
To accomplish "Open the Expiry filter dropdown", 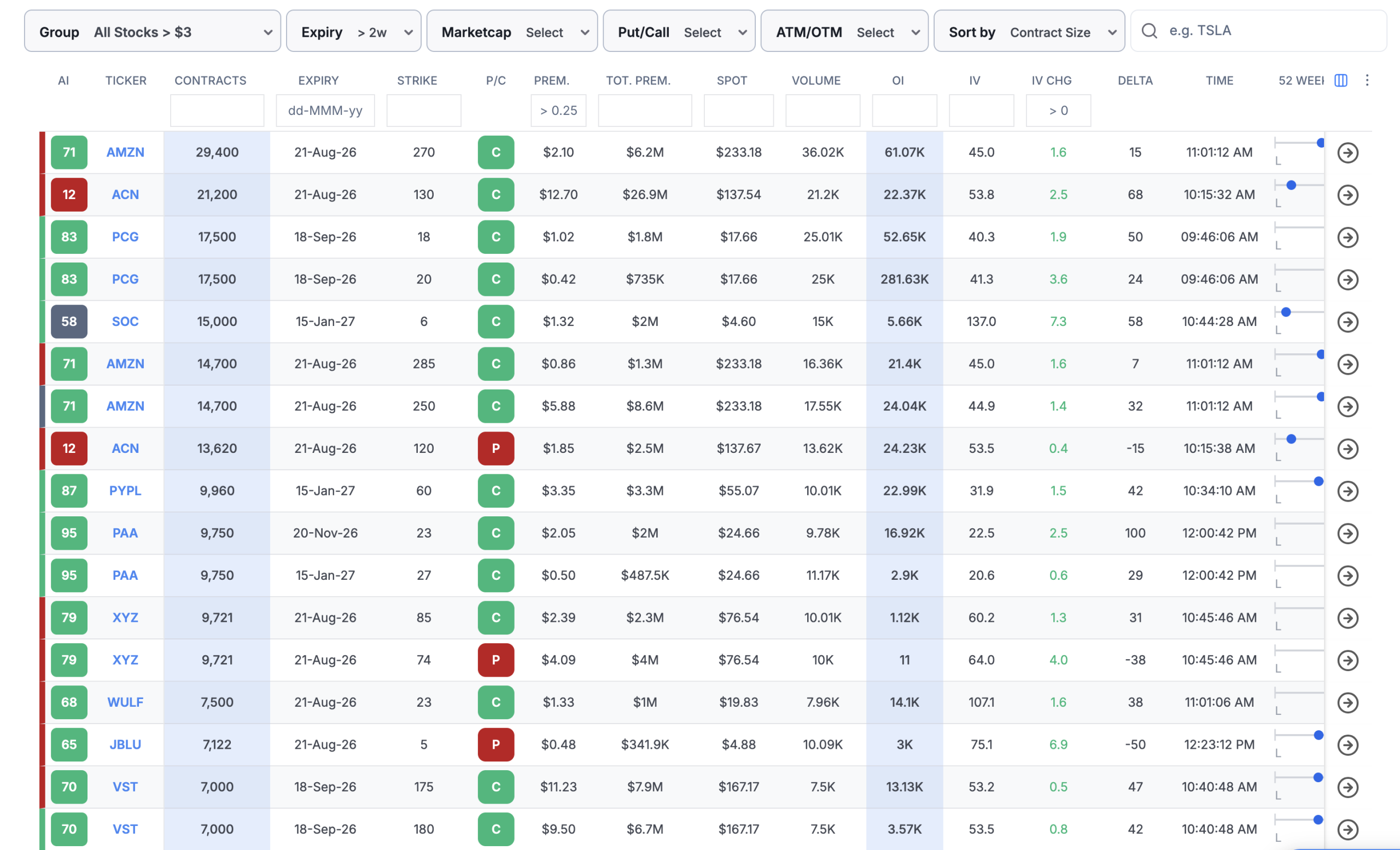I will 353,31.
